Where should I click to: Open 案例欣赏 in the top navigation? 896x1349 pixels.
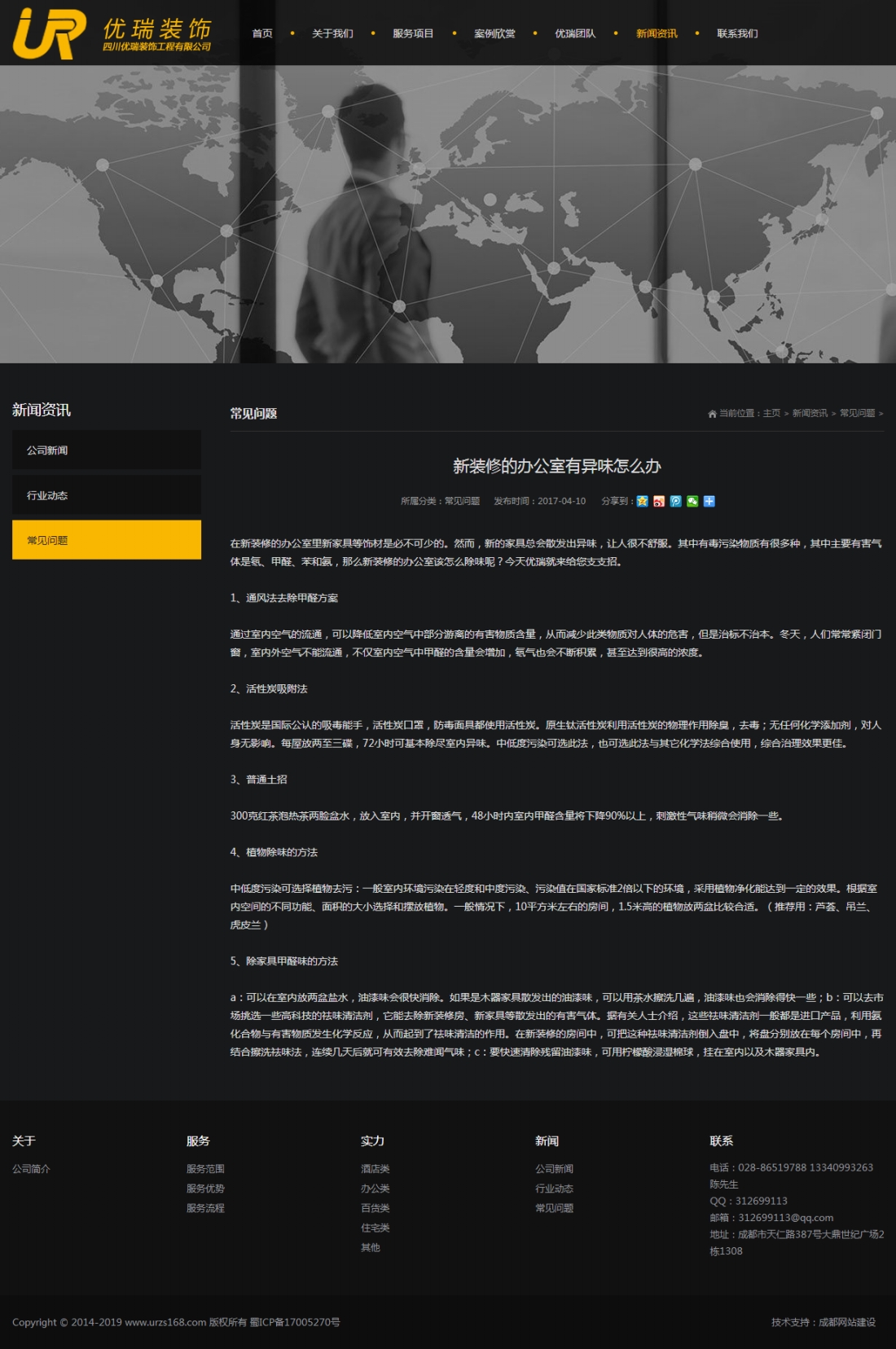pyautogui.click(x=494, y=33)
